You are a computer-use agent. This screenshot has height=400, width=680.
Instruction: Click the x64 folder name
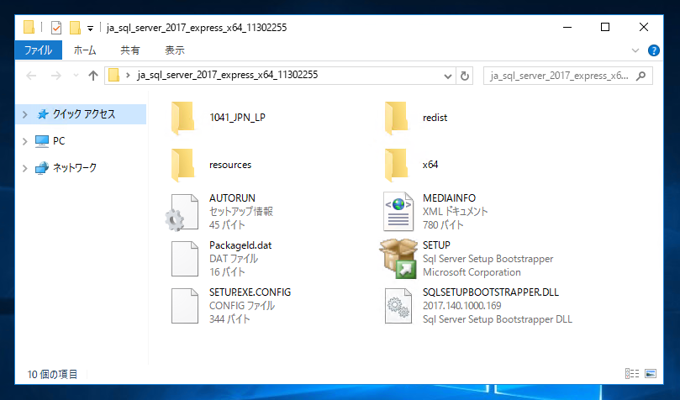(430, 165)
